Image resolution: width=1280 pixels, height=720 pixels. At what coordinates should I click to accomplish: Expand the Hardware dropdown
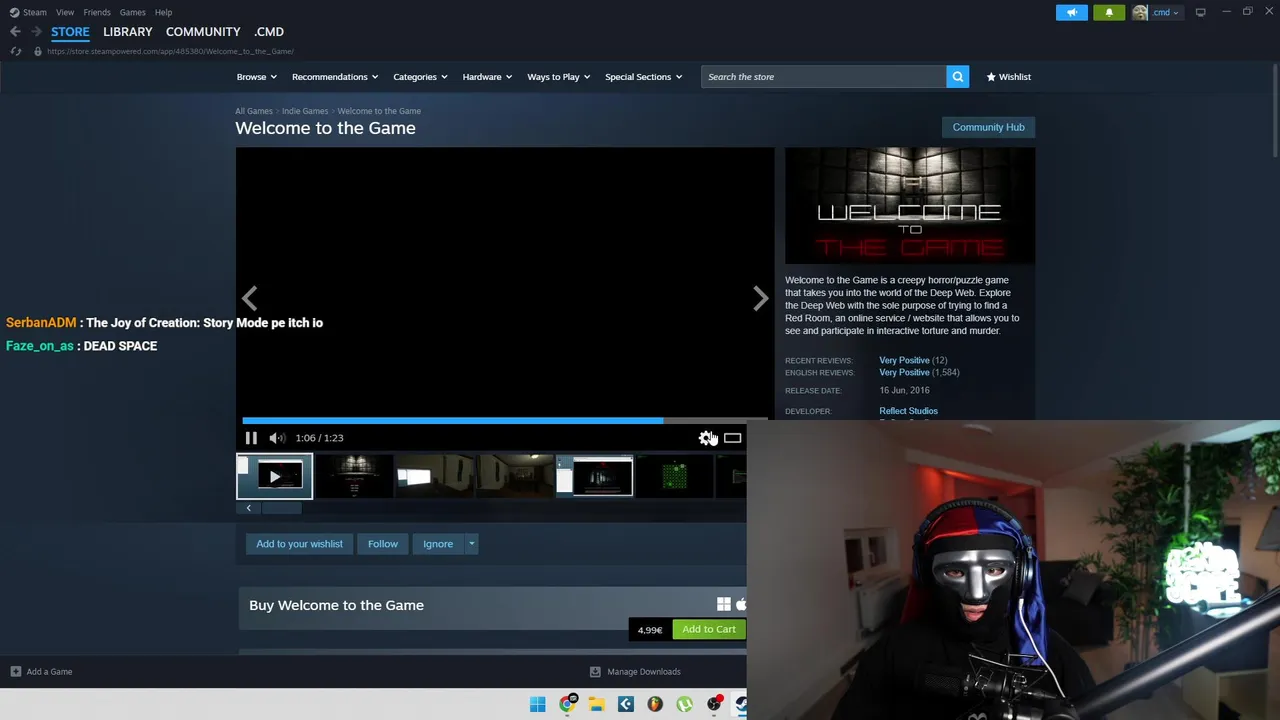[487, 77]
